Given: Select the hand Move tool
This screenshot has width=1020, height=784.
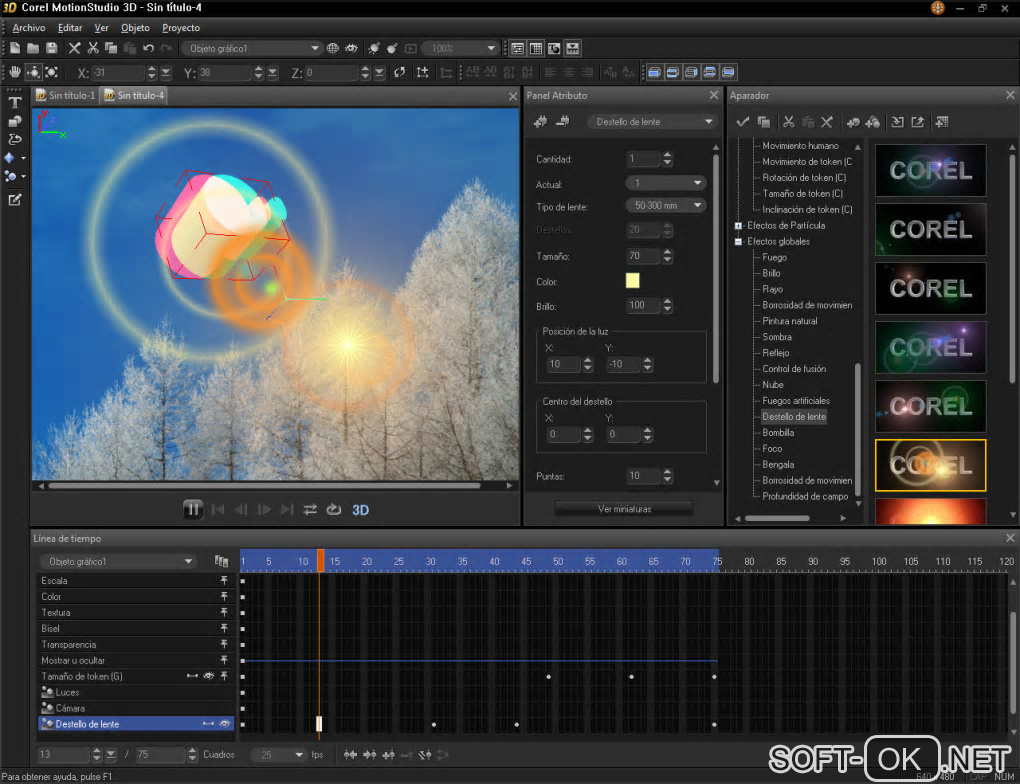Looking at the screenshot, I should click(x=14, y=72).
